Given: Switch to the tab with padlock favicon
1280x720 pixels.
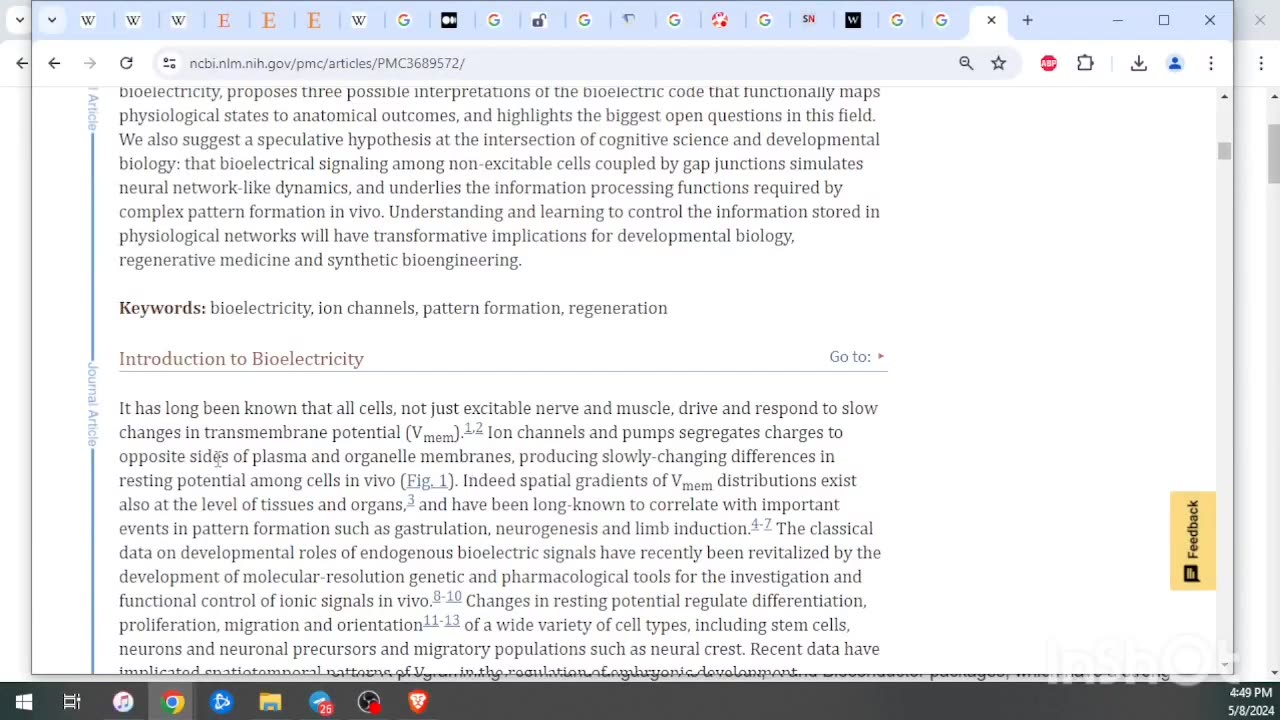Looking at the screenshot, I should point(539,20).
